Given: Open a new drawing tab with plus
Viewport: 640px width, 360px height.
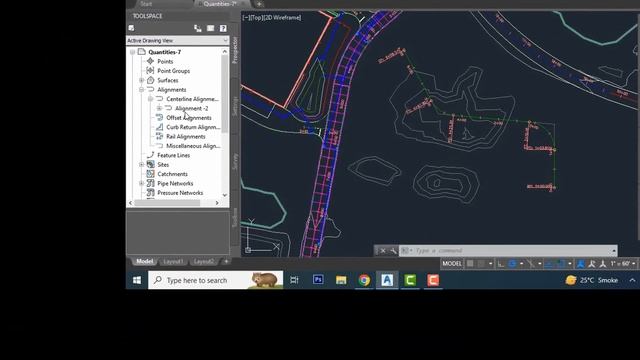Looking at the screenshot, I should 259,4.
